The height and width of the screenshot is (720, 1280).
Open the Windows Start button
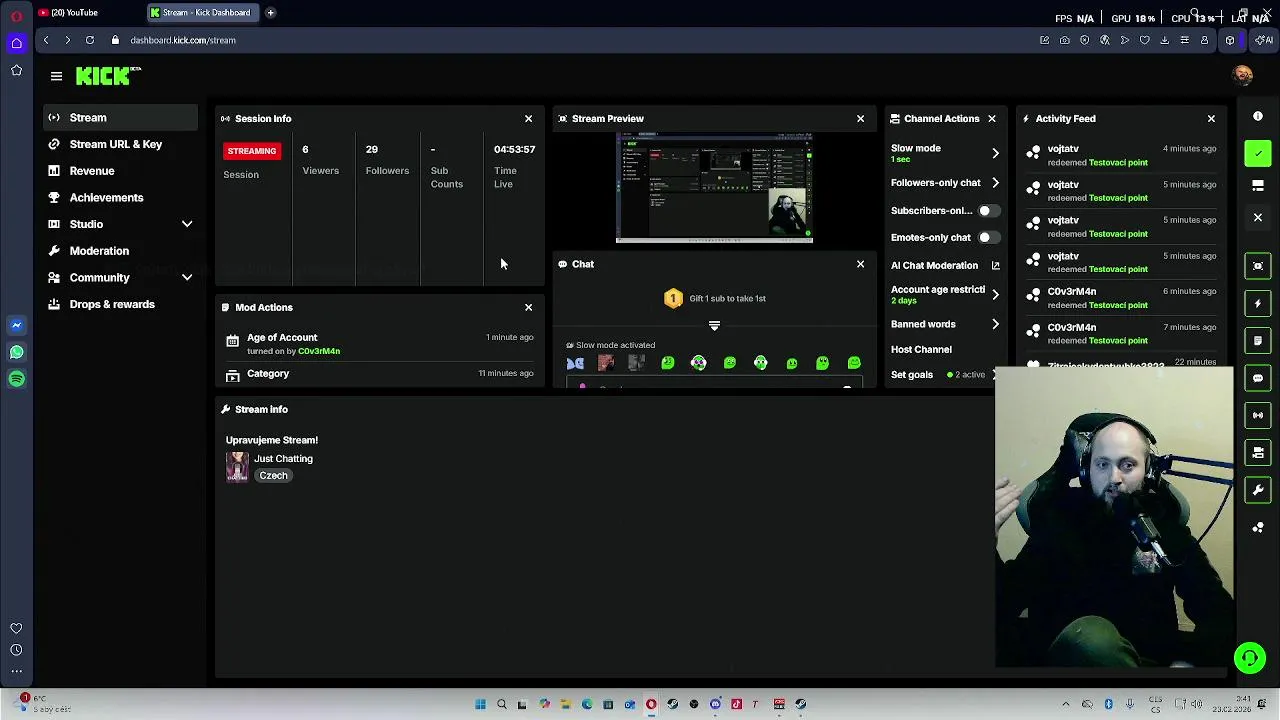coord(480,704)
